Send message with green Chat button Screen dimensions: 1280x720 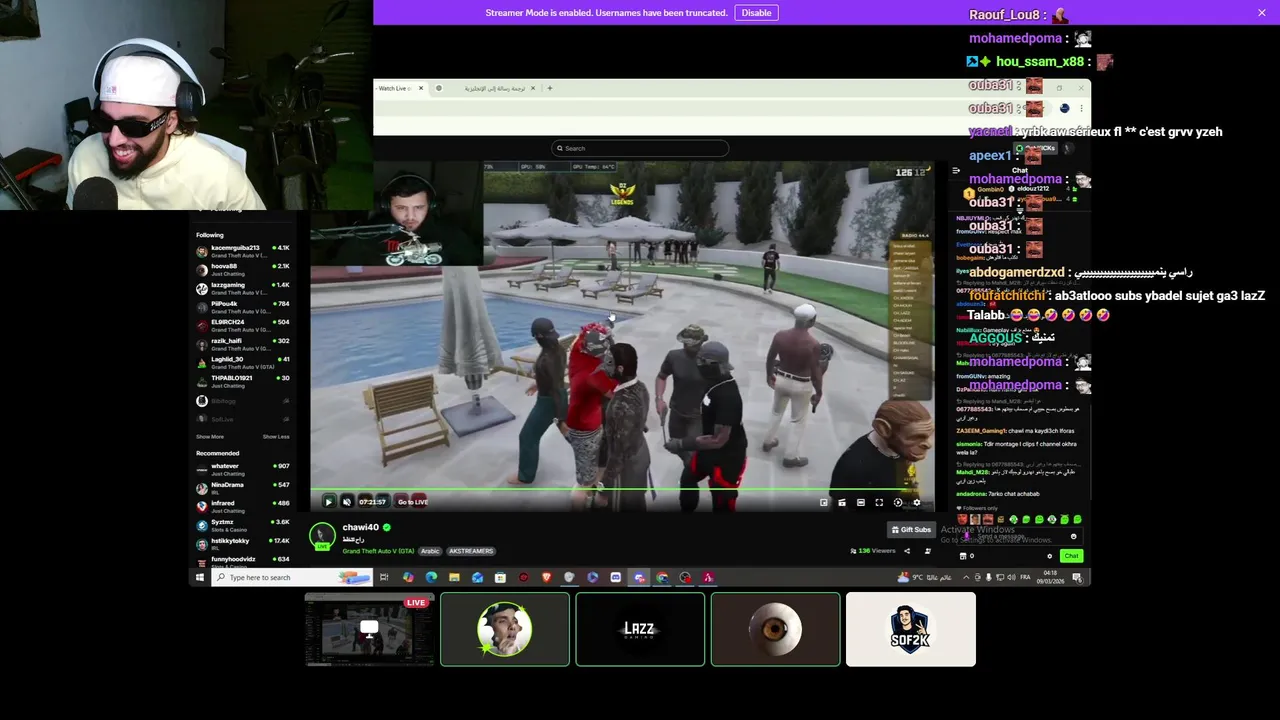pos(1071,556)
